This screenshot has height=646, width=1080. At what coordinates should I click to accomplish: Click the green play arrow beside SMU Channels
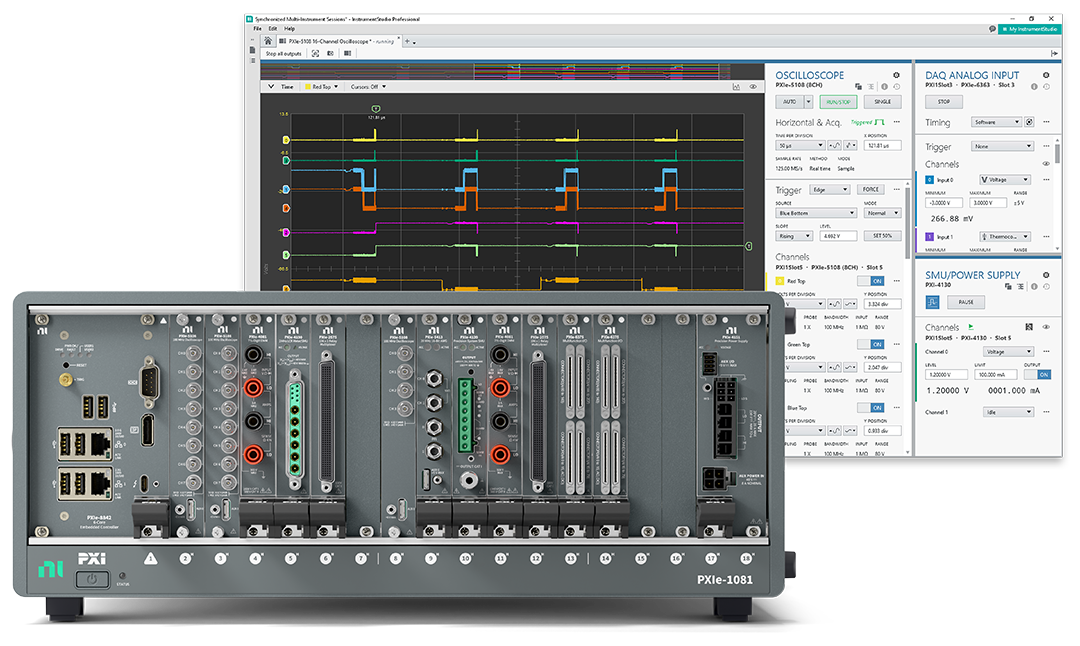coord(970,327)
